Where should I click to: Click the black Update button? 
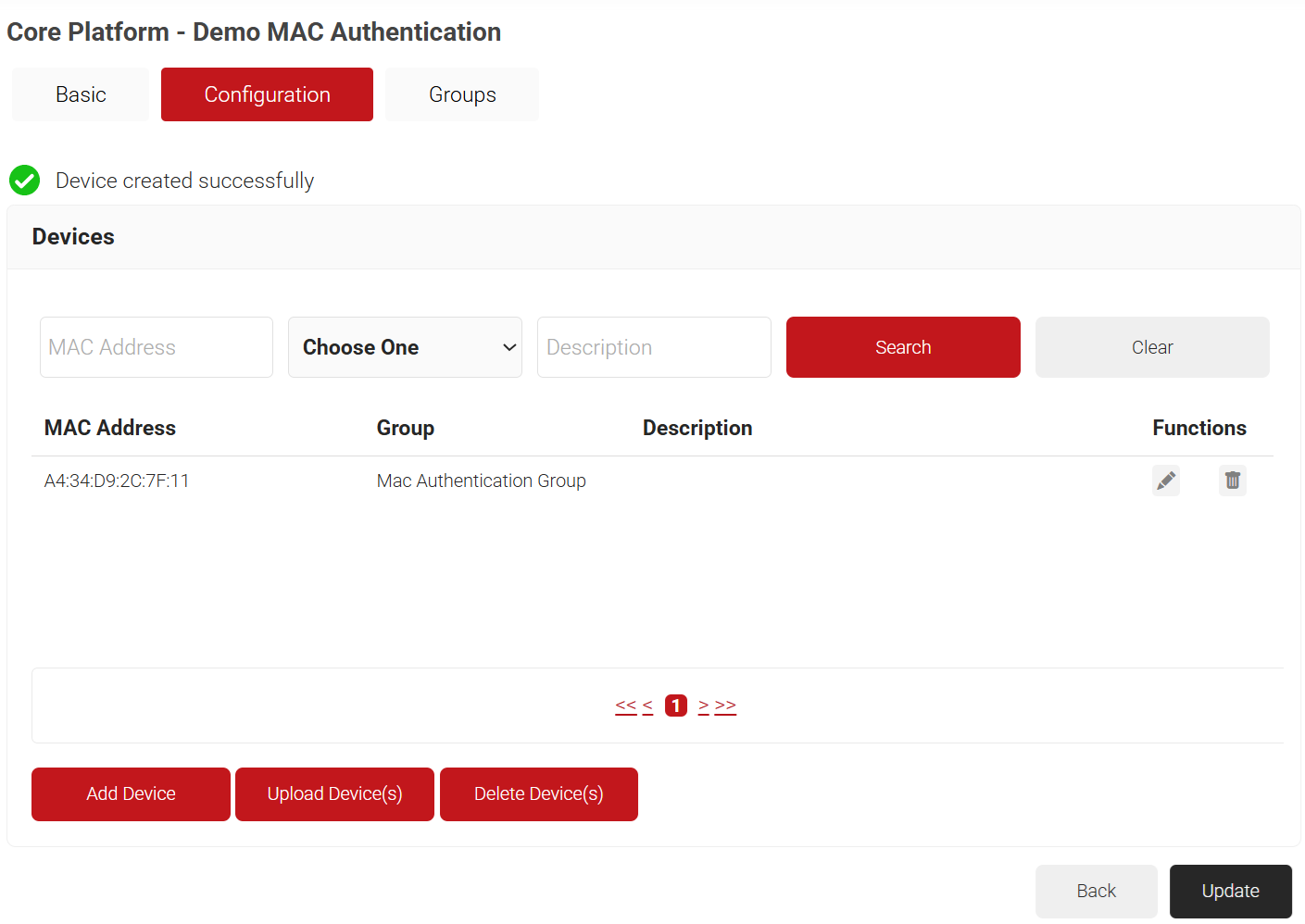pyautogui.click(x=1230, y=892)
